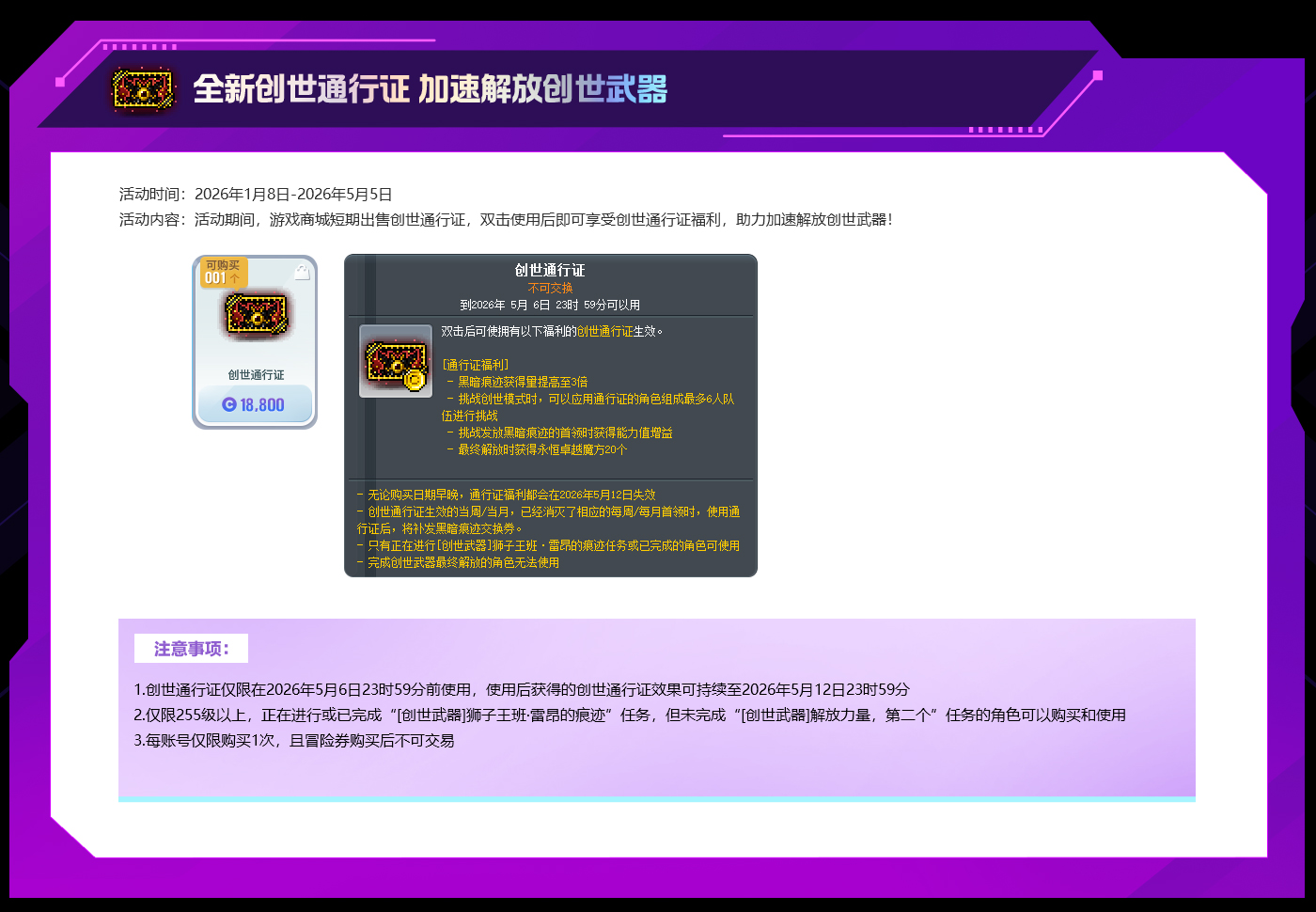
Task: Click note 1 about usage before May 6
Action: (522, 689)
